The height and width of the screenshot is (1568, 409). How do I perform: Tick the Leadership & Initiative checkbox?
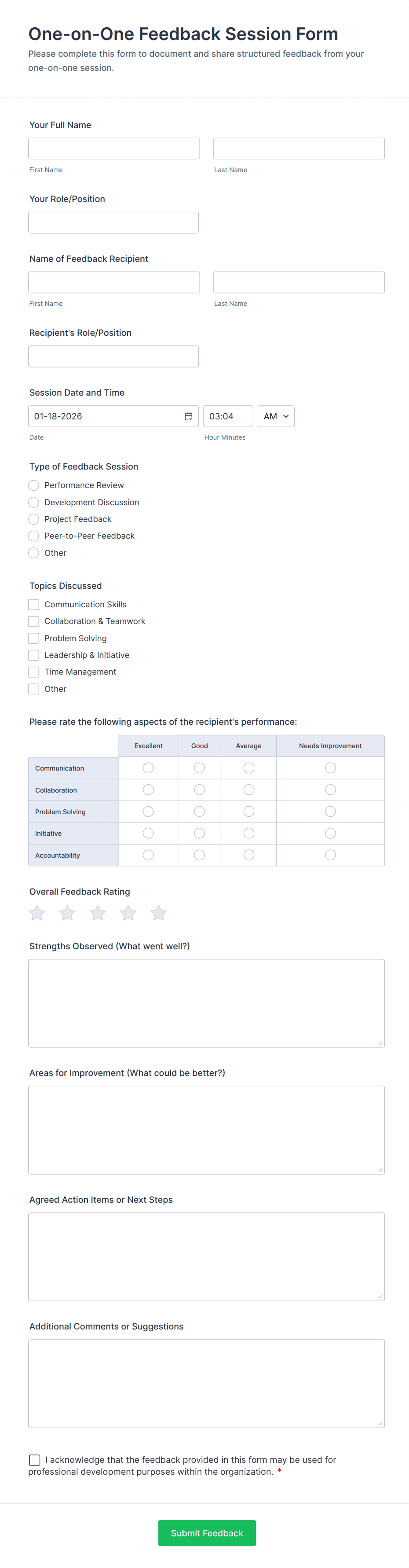pyautogui.click(x=34, y=655)
